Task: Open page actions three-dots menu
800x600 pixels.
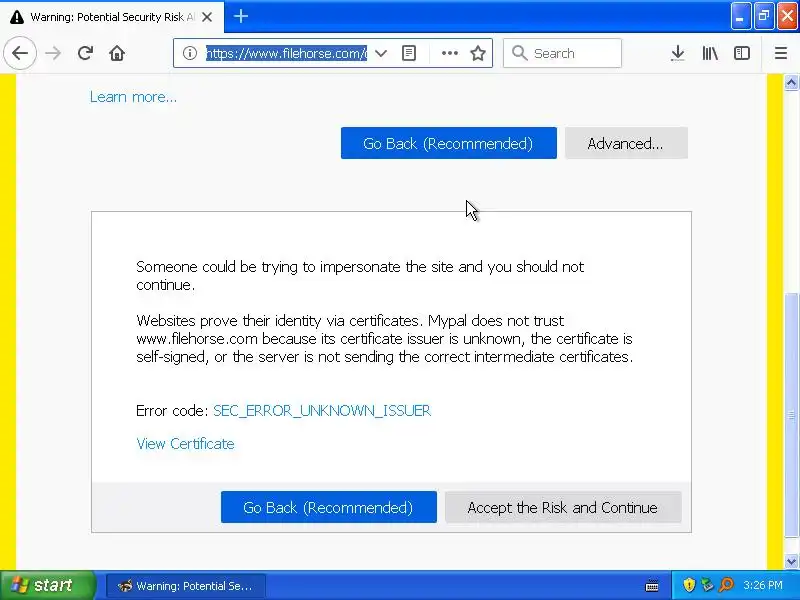Action: point(449,53)
